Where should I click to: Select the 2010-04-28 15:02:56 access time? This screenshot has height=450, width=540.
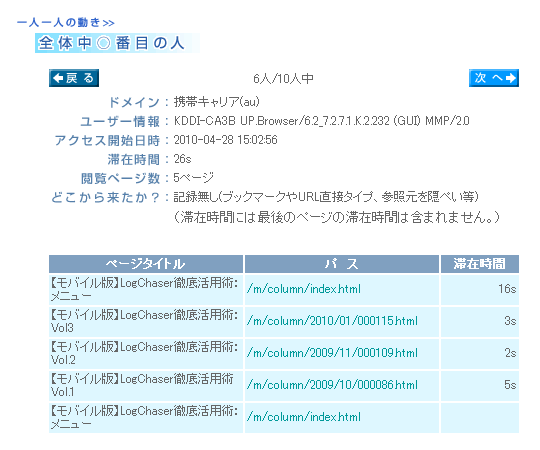(225, 140)
